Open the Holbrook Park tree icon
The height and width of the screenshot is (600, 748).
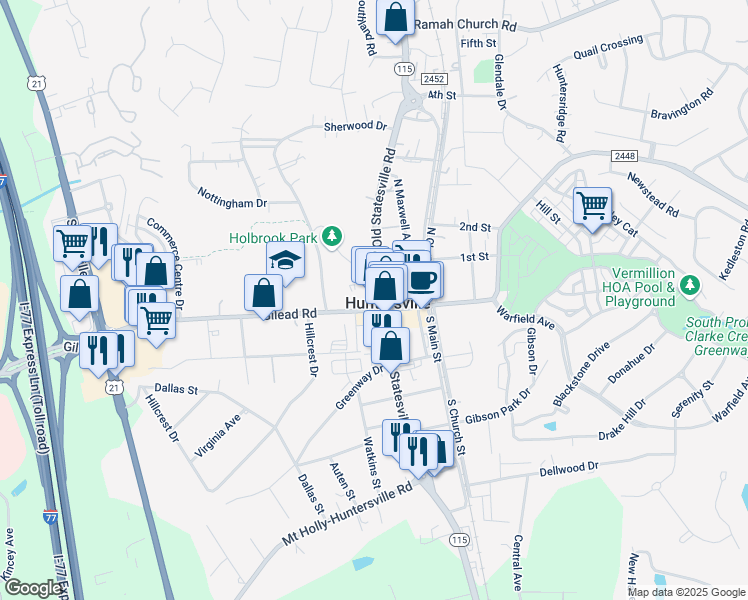[x=332, y=236]
